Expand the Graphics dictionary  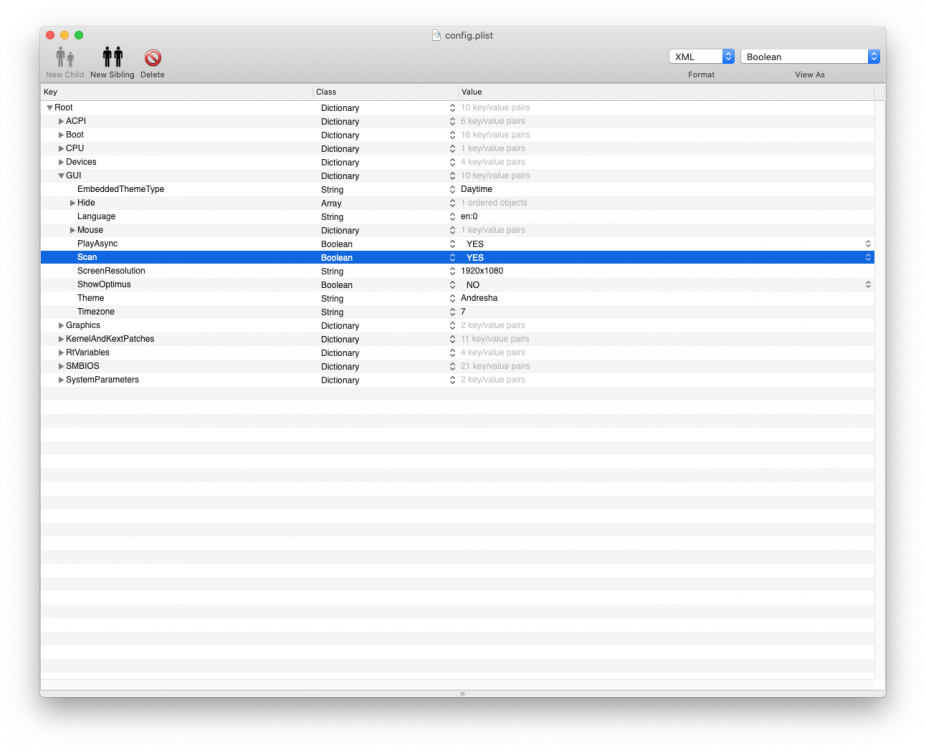(61, 325)
